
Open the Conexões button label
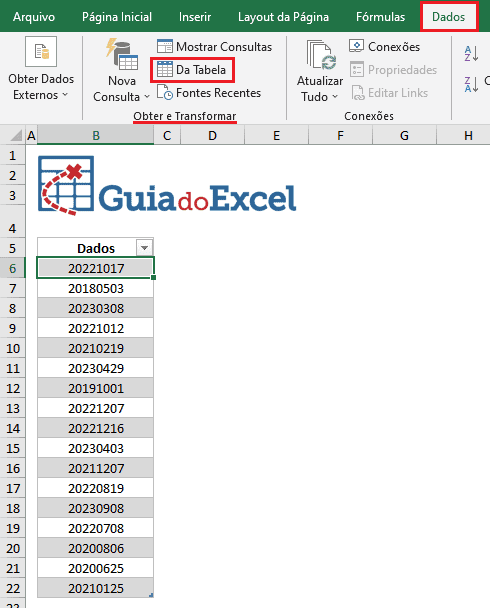[x=394, y=47]
